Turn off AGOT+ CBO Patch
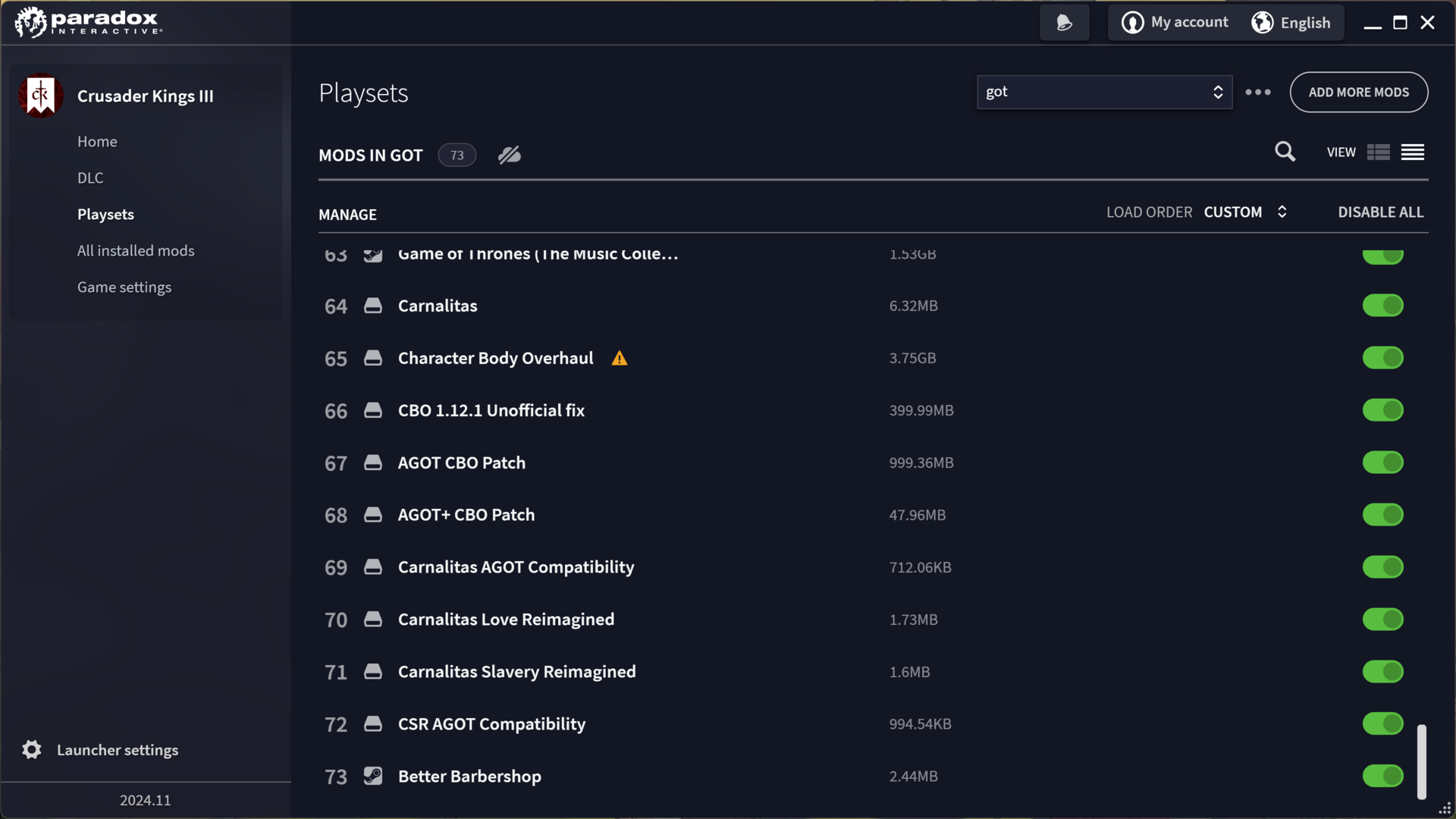1456x819 pixels. 1382,515
